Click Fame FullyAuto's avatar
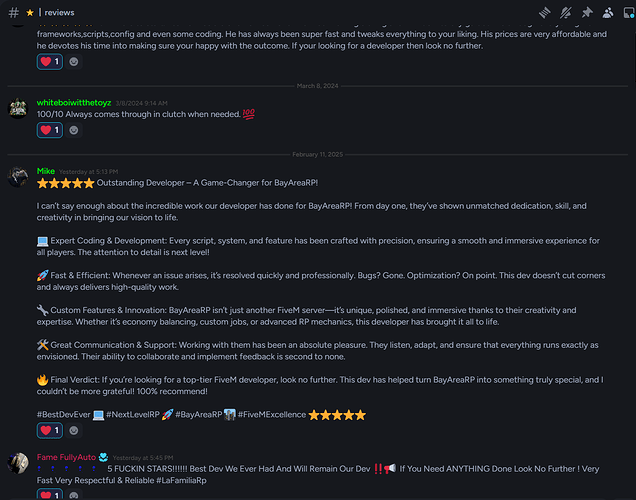 click(x=18, y=463)
